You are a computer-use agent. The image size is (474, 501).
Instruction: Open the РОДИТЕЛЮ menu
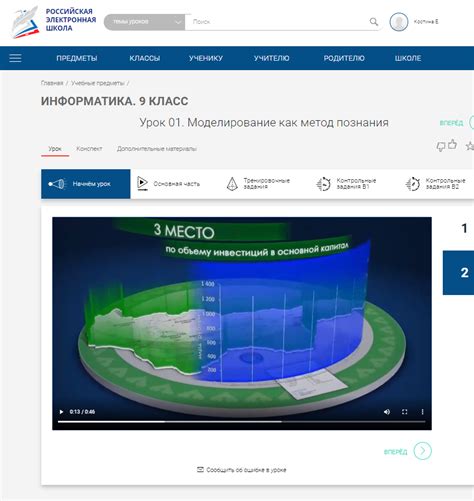344,58
